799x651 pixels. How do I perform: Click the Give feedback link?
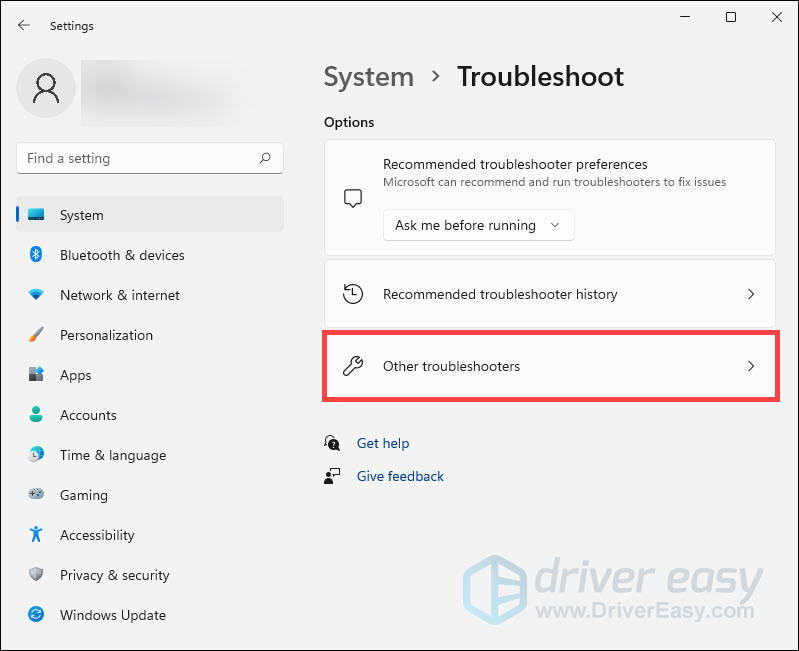point(400,476)
